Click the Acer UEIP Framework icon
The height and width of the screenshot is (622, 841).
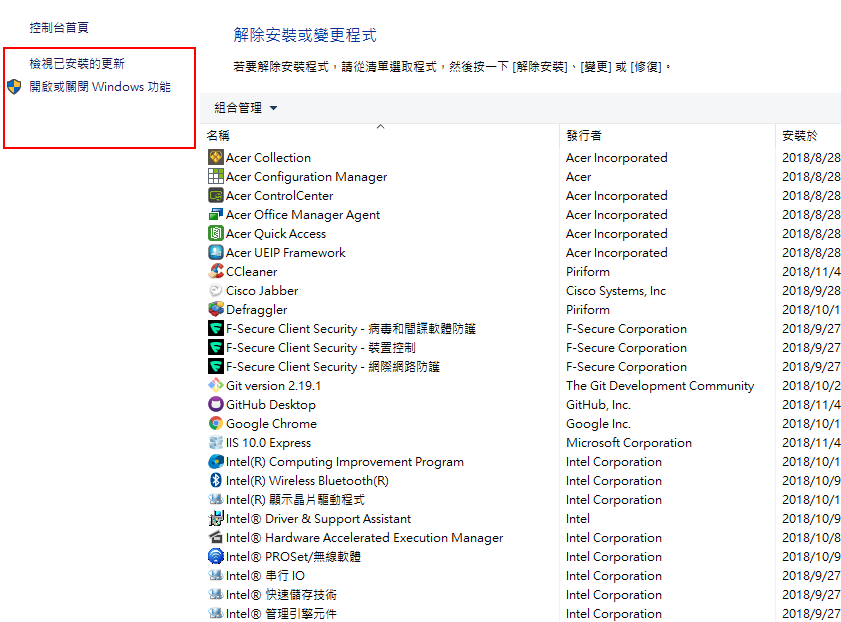point(216,252)
